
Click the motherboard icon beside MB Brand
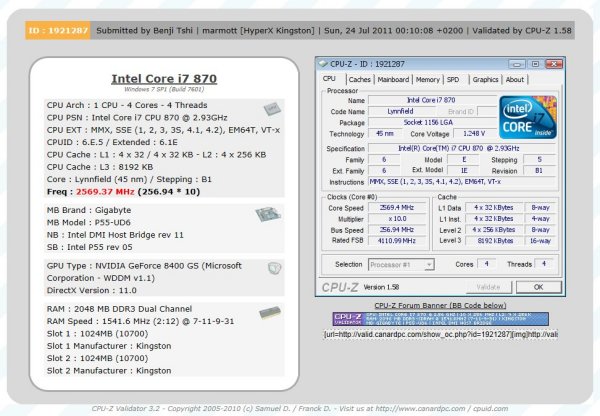pos(268,214)
